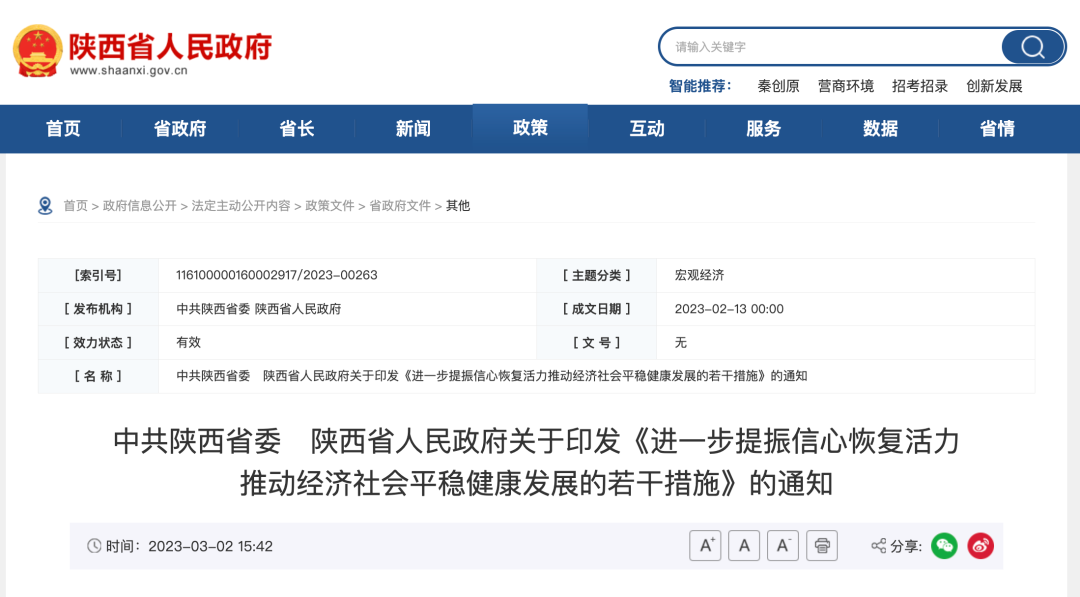
Task: Click the 宏观经济 topic category value
Action: pyautogui.click(x=699, y=275)
